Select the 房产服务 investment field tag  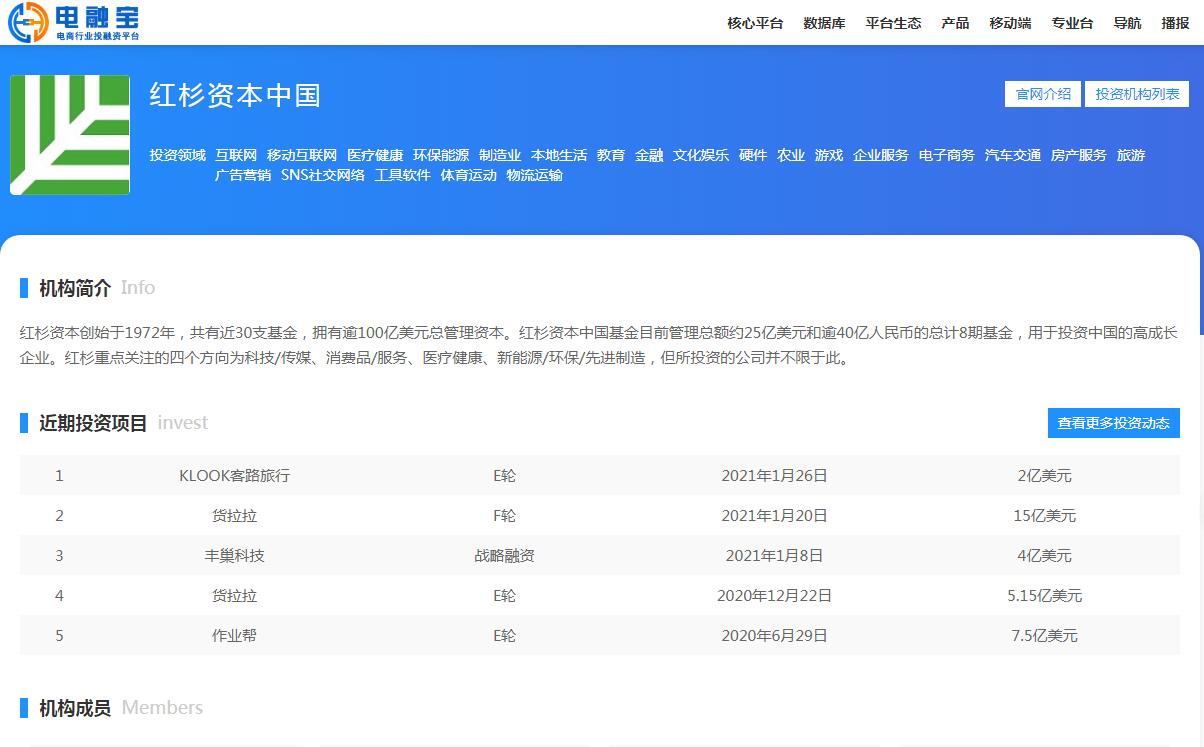1079,155
